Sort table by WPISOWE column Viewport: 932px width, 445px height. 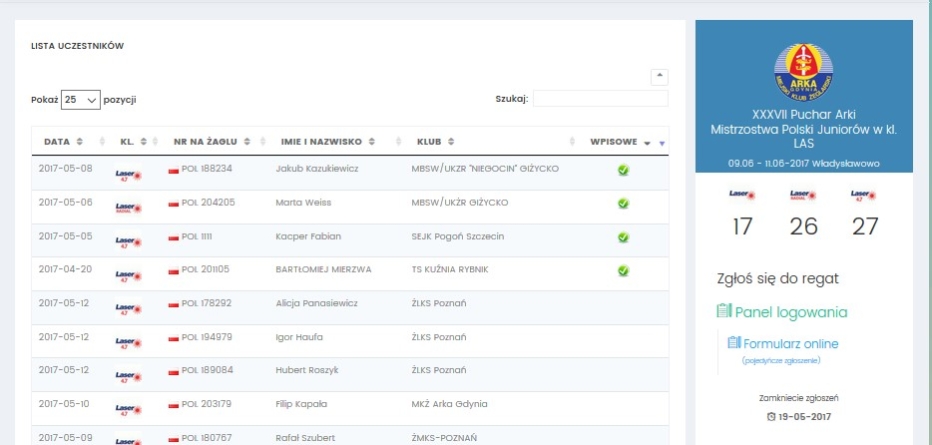621,142
